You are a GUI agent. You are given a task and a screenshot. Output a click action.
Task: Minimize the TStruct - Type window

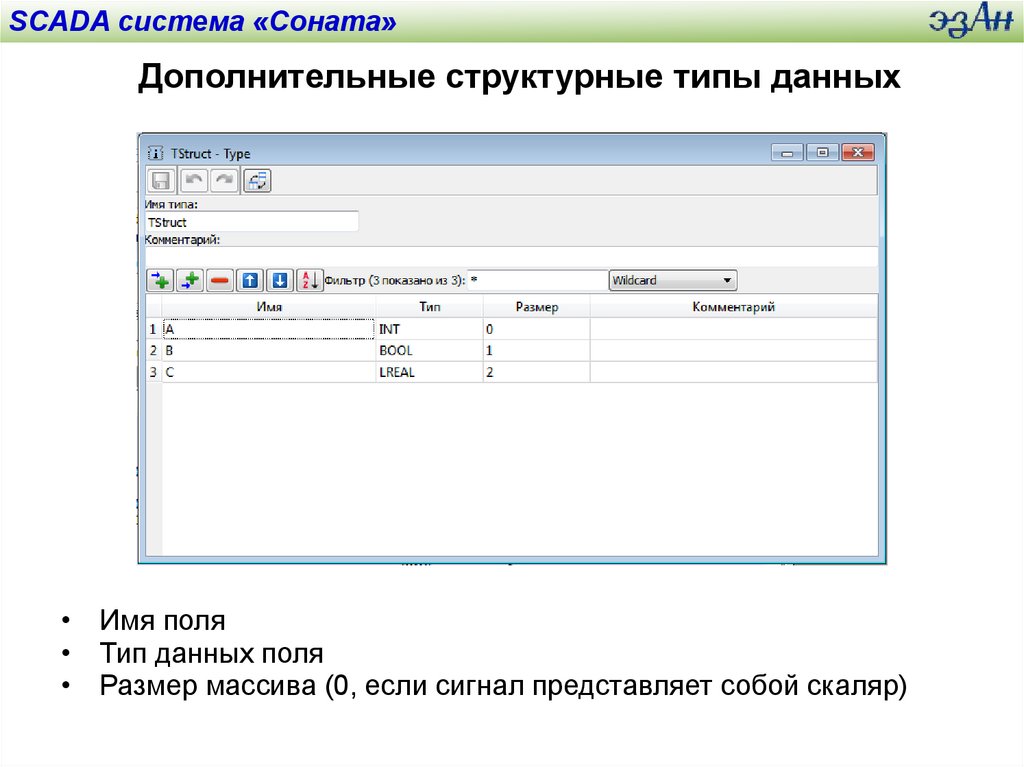(x=788, y=153)
